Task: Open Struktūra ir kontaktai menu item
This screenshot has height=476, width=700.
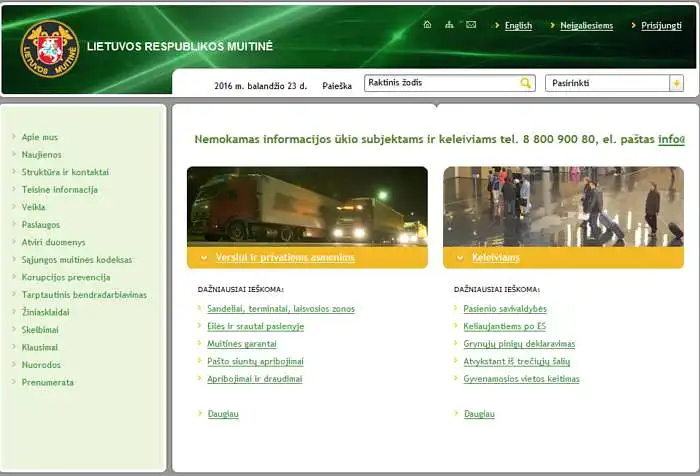Action: tap(65, 172)
